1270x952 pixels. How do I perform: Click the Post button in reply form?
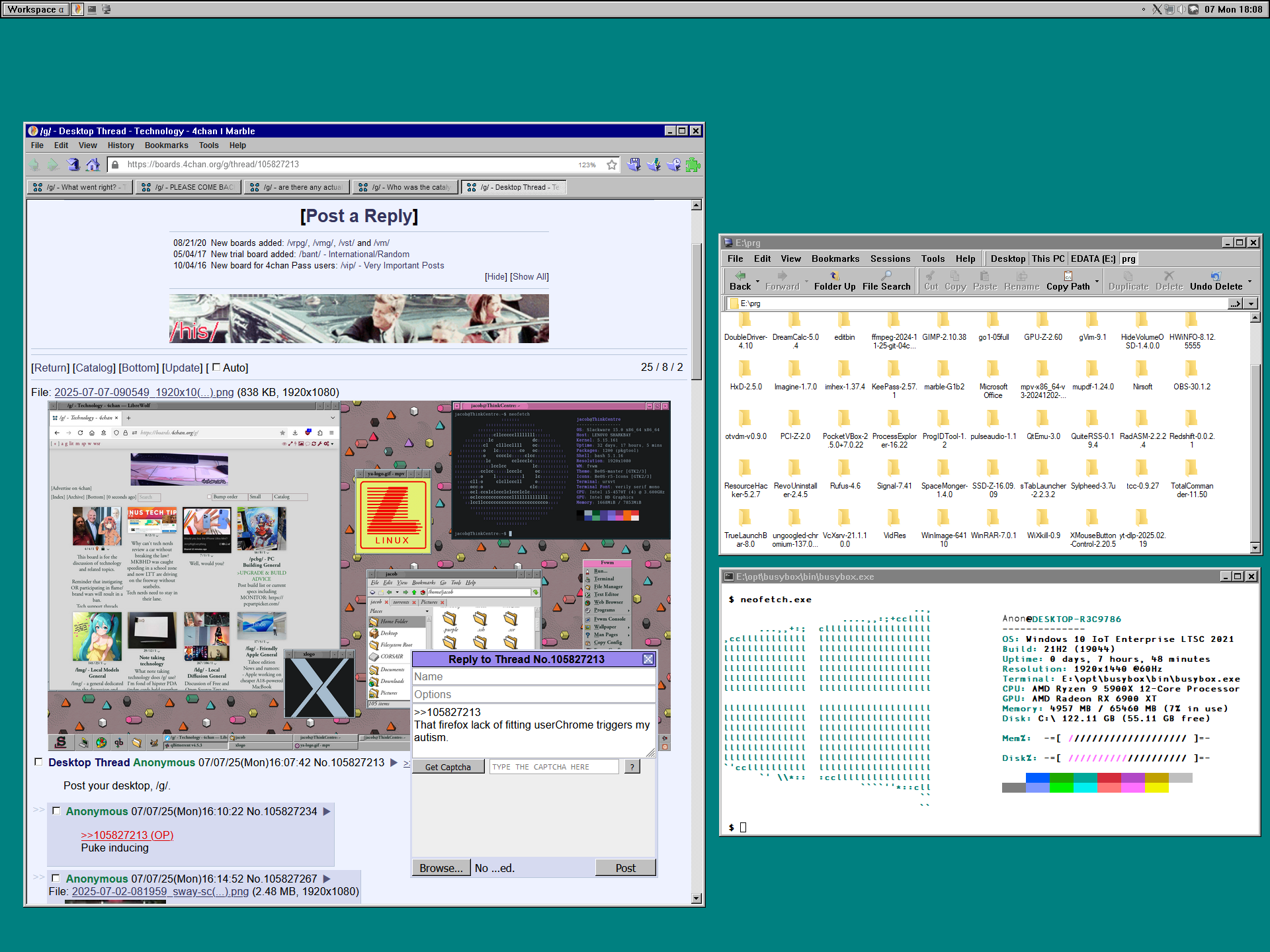(x=625, y=868)
